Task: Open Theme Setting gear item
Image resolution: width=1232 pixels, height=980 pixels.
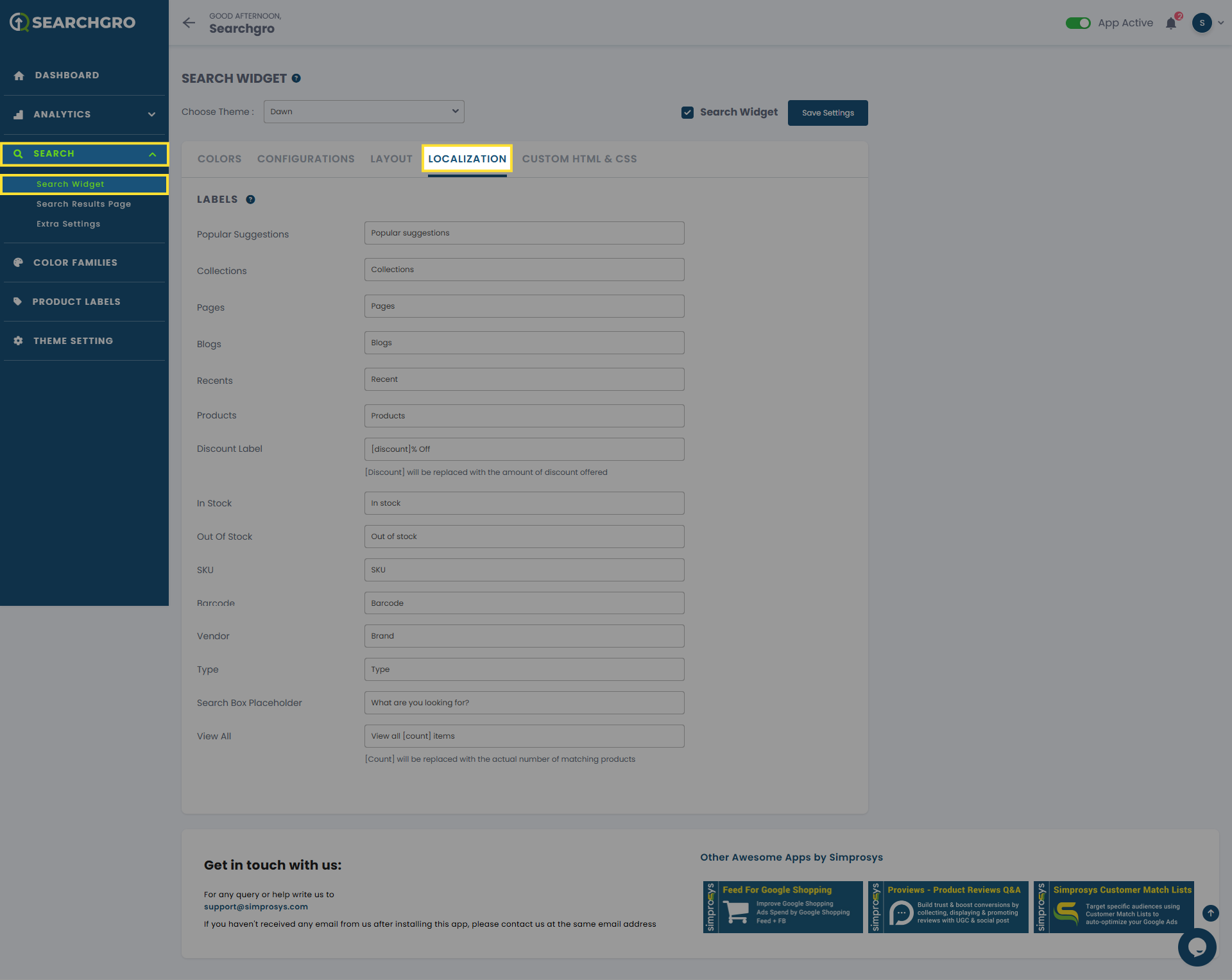Action: coord(19,341)
